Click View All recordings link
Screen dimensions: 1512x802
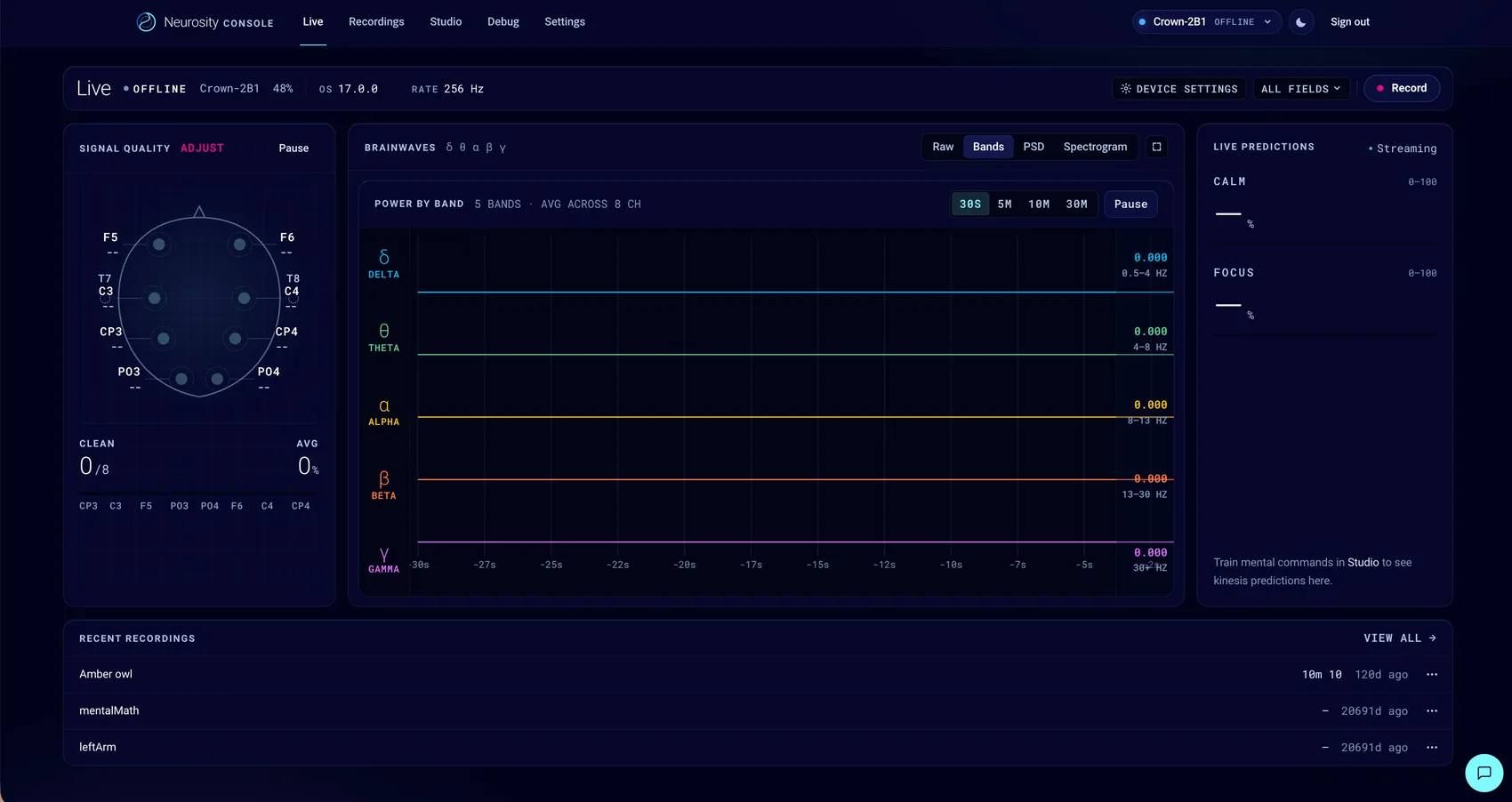(1400, 638)
